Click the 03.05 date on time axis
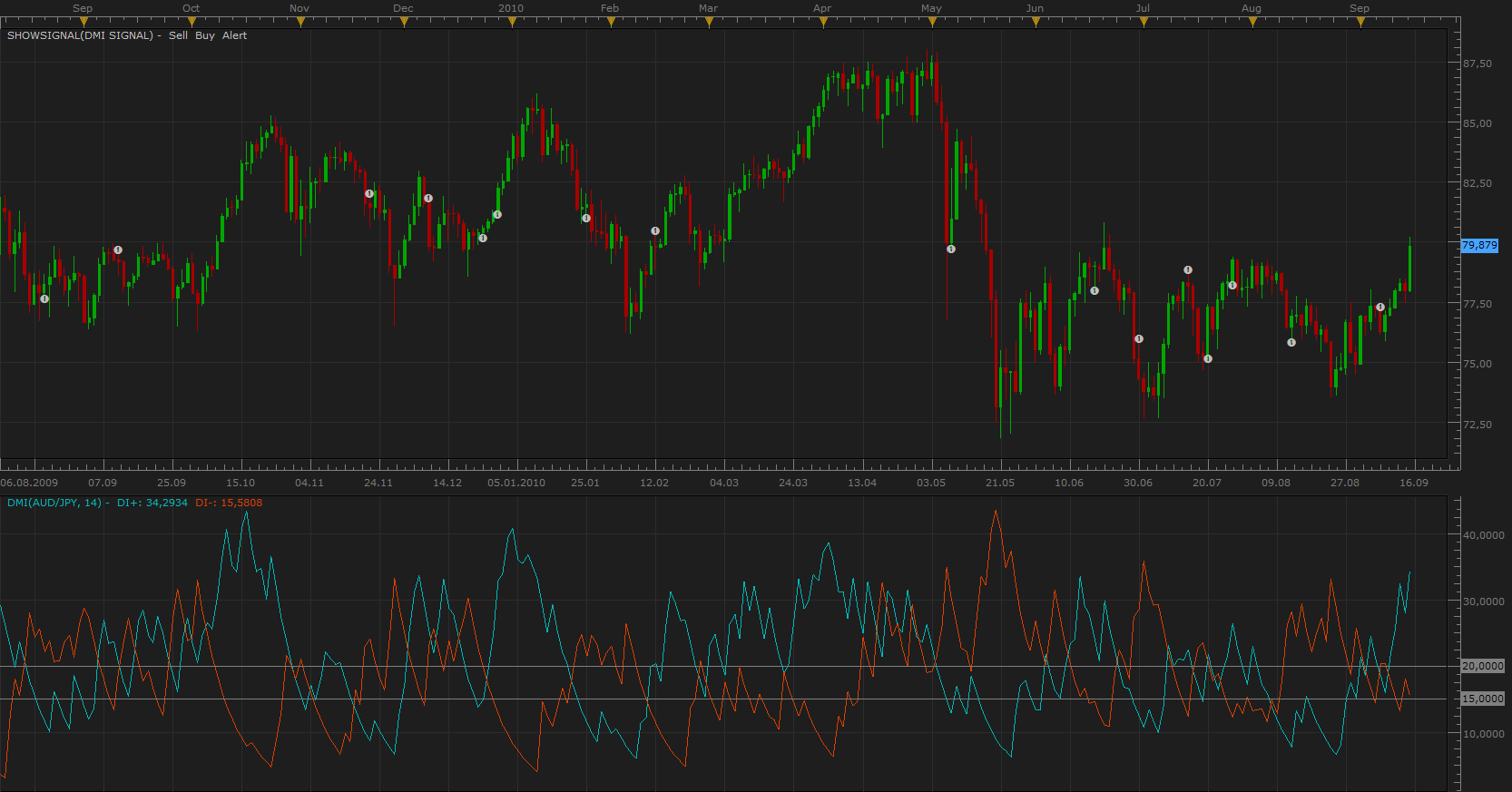1512x792 pixels. (931, 483)
